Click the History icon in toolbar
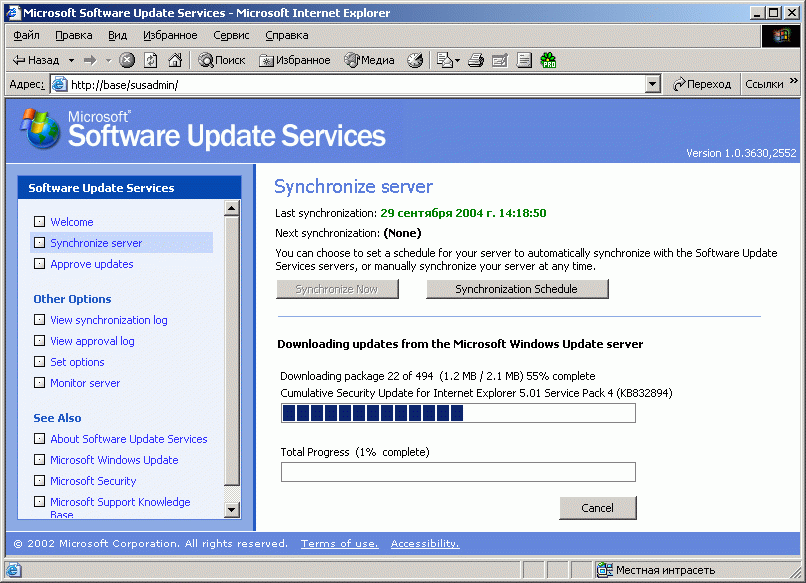Image resolution: width=806 pixels, height=583 pixels. (415, 60)
